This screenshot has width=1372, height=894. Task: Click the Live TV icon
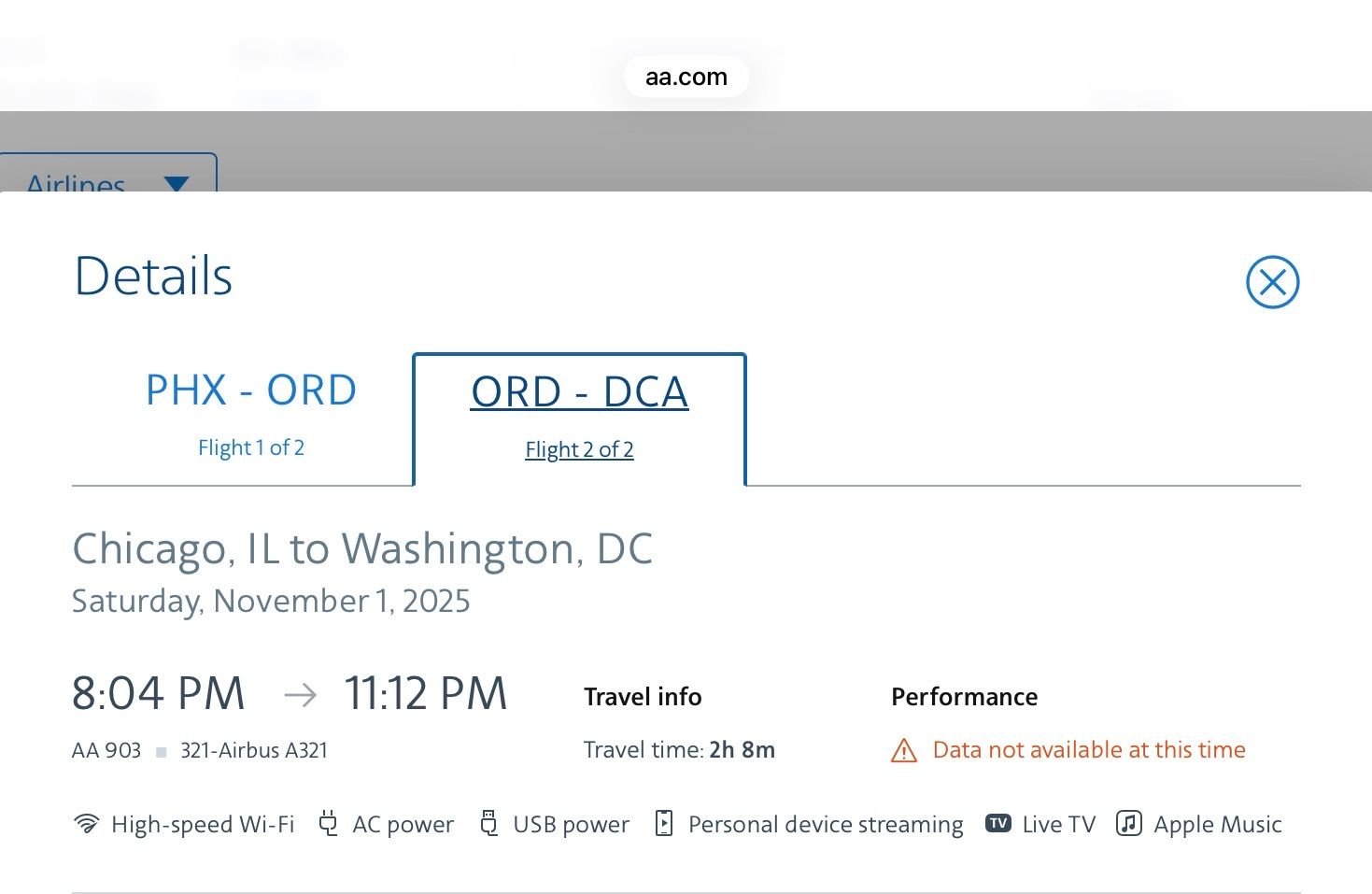point(998,824)
